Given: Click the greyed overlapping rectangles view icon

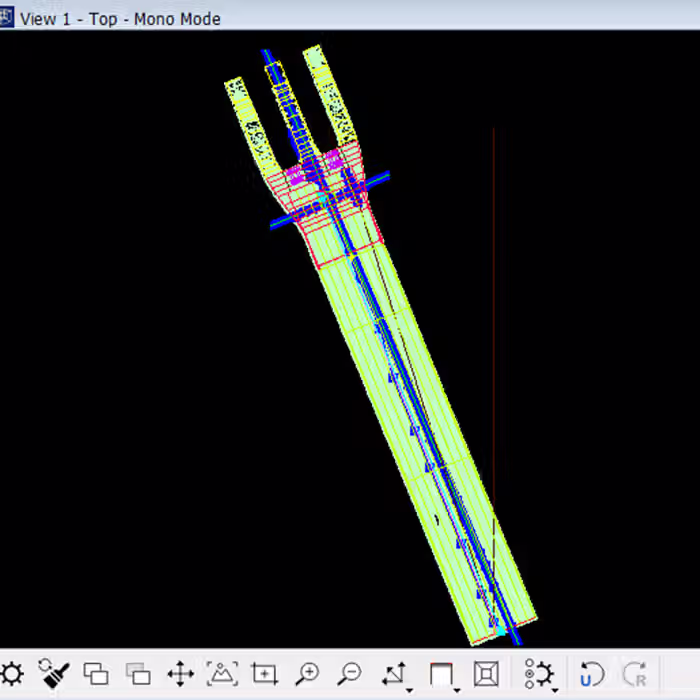Looking at the screenshot, I should pos(138,673).
